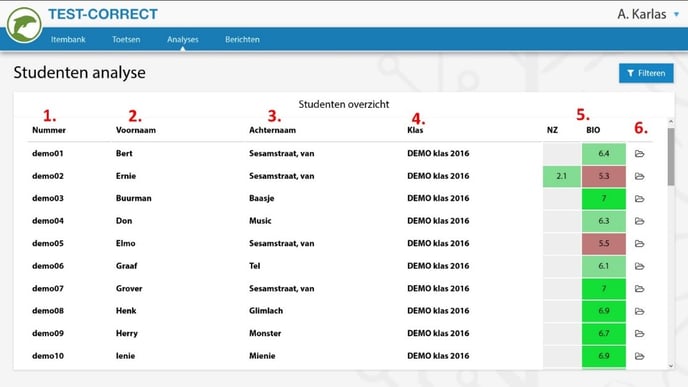Click DEMO klas 2016 in demo03 row

point(438,198)
